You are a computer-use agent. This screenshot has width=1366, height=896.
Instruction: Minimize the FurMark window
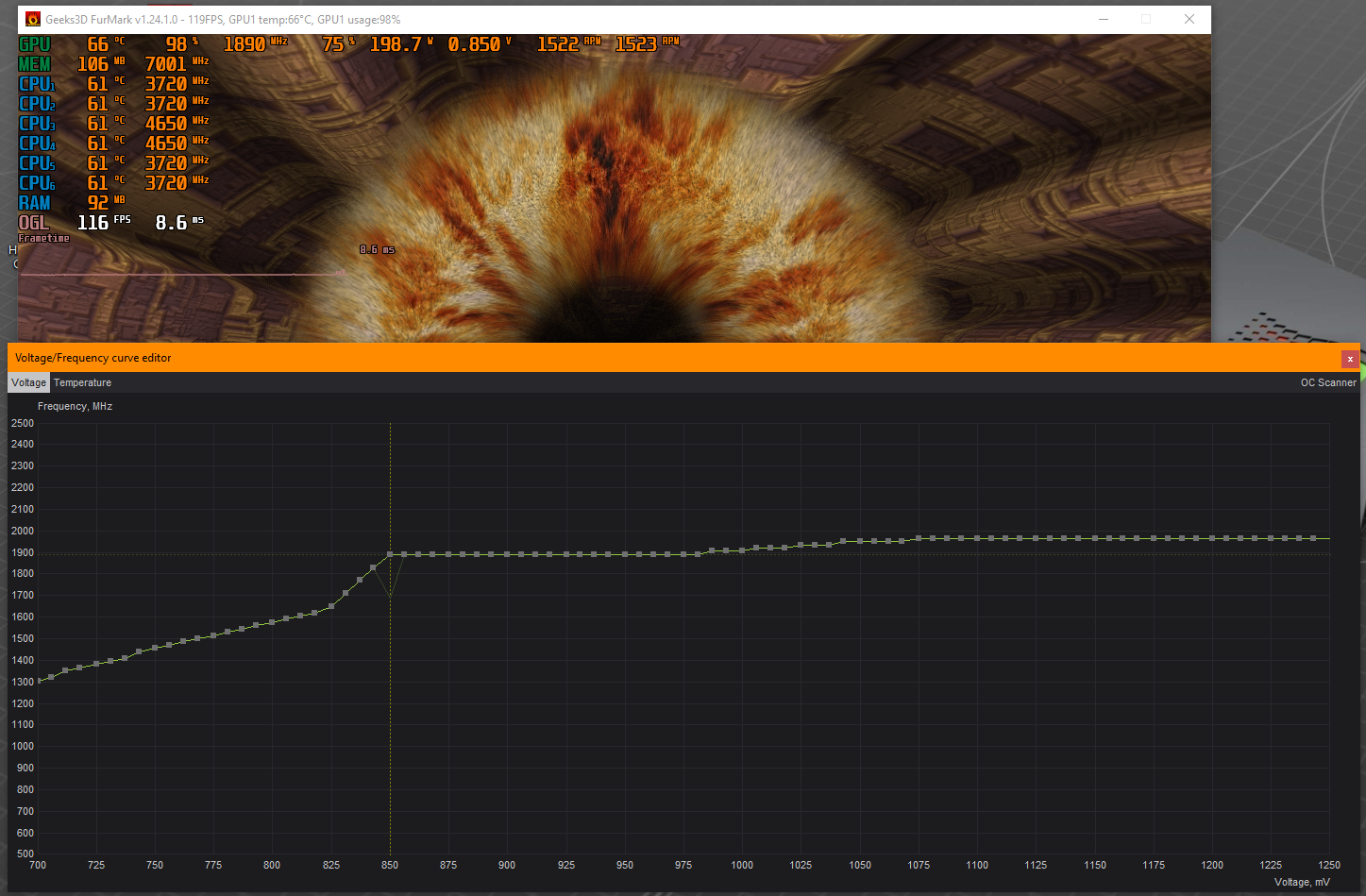pyautogui.click(x=1103, y=19)
